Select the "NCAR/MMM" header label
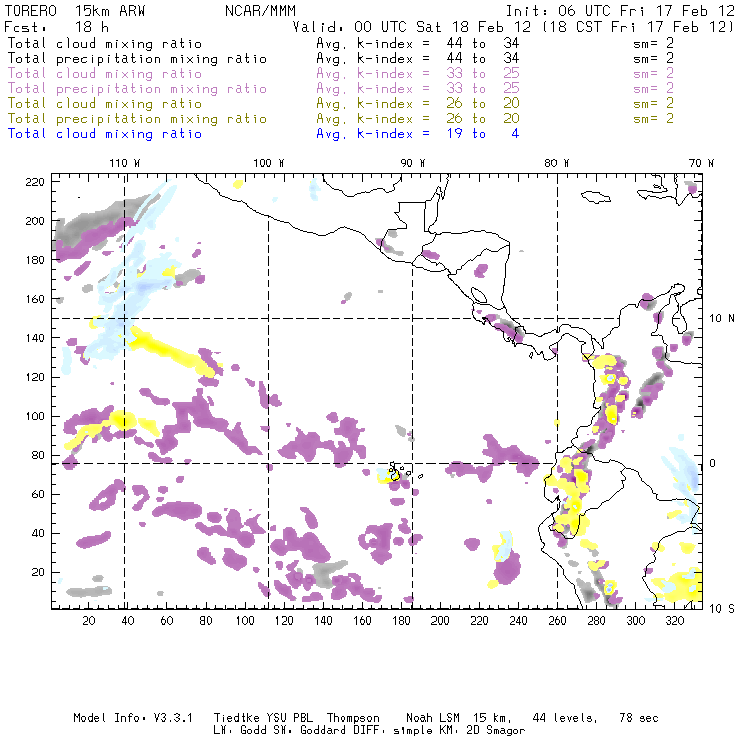The height and width of the screenshot is (740, 740). point(260,11)
